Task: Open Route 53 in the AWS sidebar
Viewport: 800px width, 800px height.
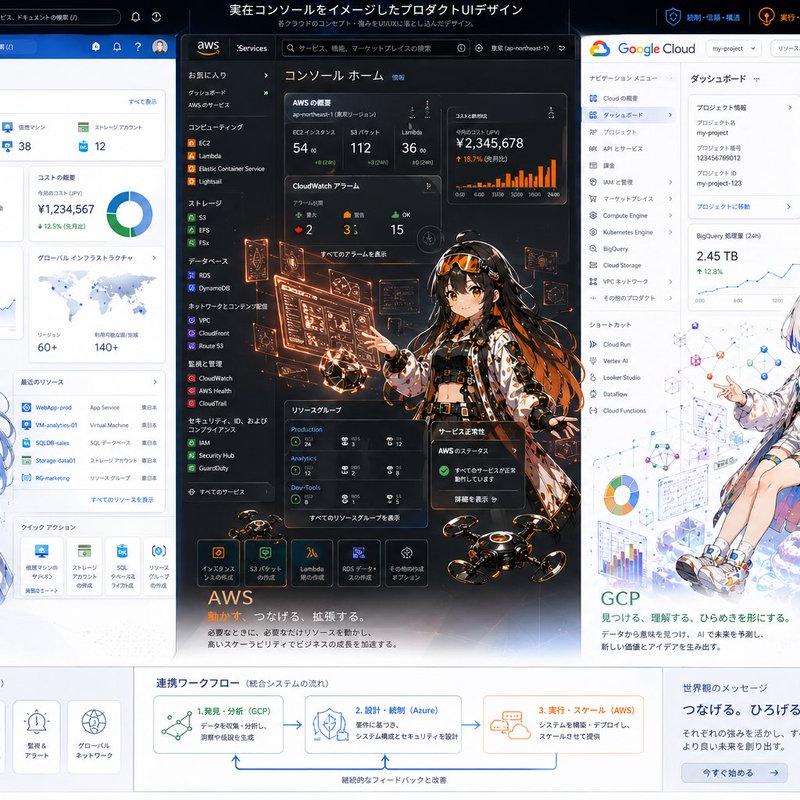Action: (211, 345)
